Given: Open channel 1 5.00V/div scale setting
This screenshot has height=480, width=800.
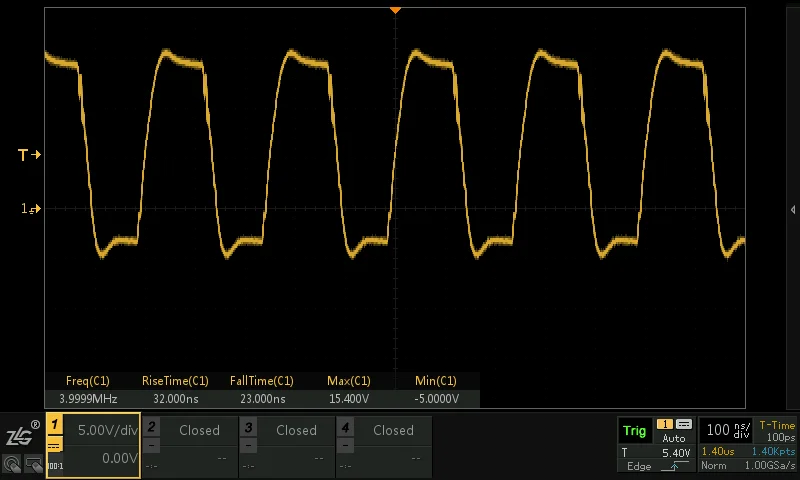Looking at the screenshot, I should (108, 431).
